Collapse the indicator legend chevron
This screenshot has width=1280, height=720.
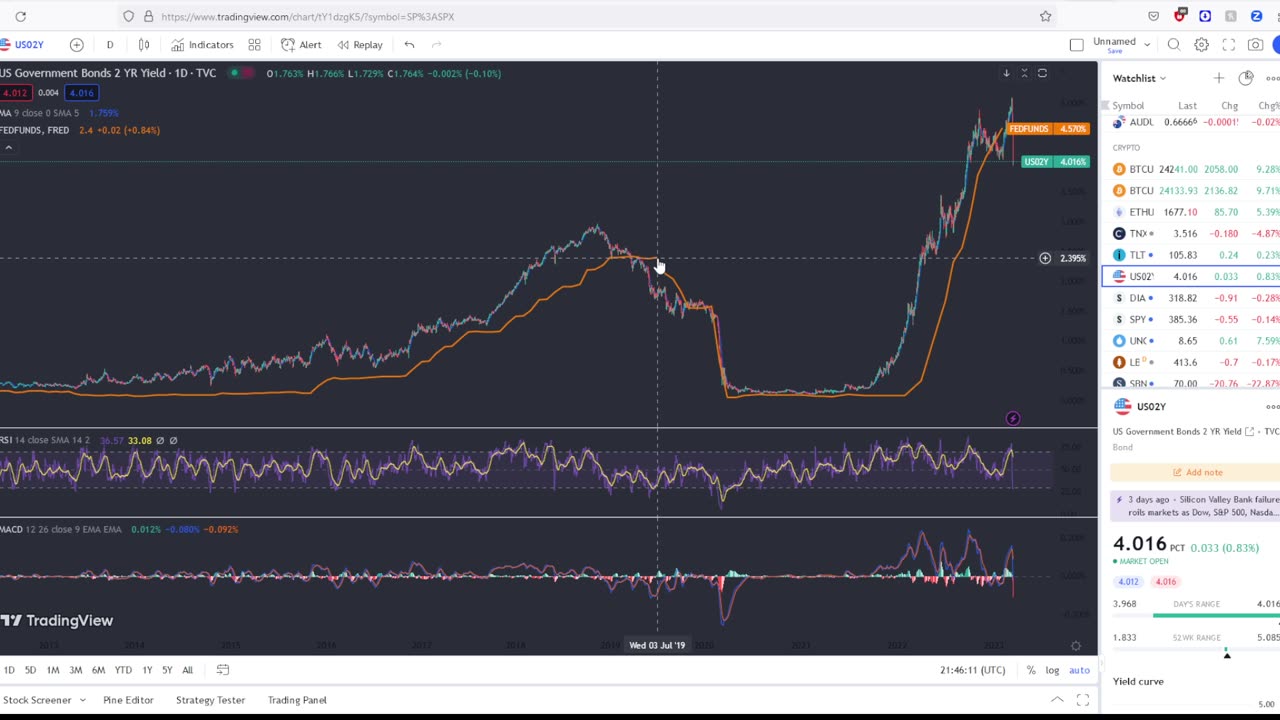8,148
